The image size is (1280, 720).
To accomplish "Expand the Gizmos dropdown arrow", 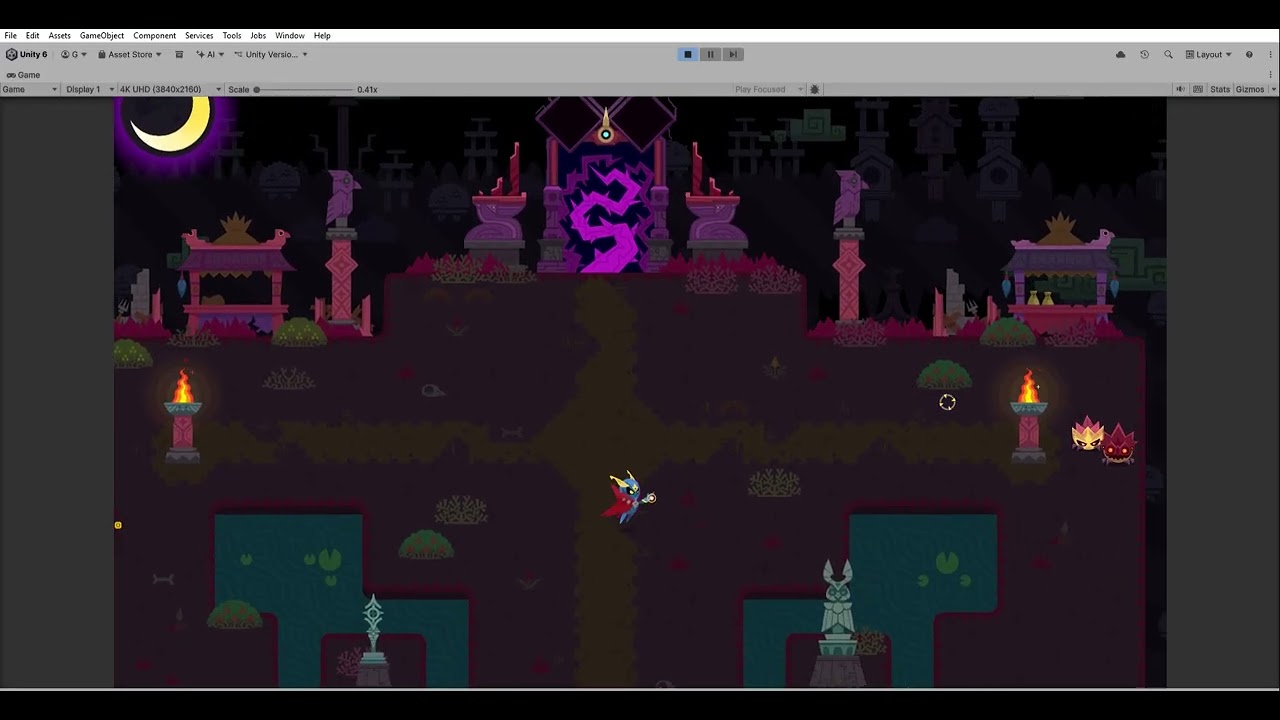I will (x=1272, y=90).
